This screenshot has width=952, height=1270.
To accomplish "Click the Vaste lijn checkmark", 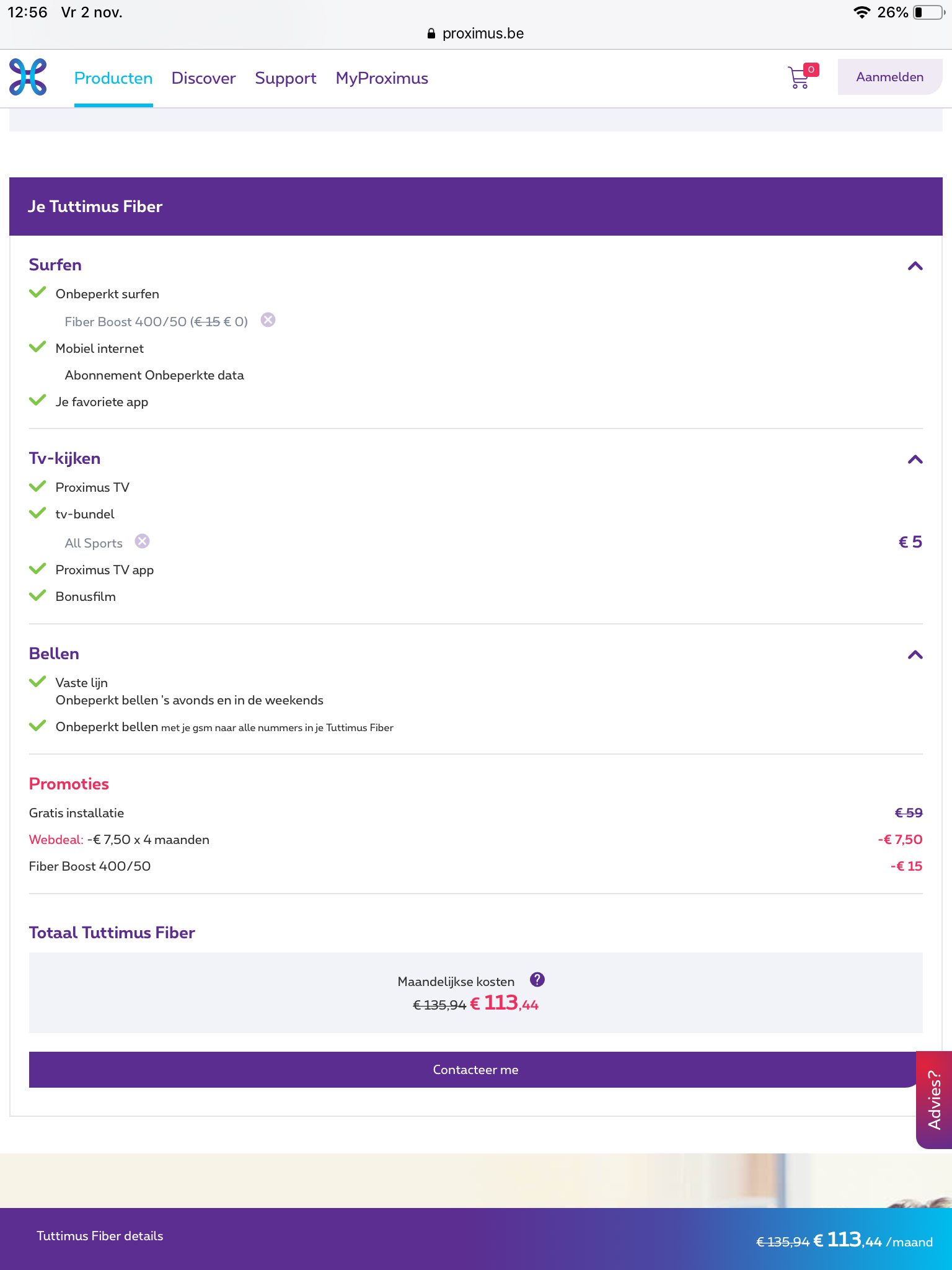I will pyautogui.click(x=38, y=682).
